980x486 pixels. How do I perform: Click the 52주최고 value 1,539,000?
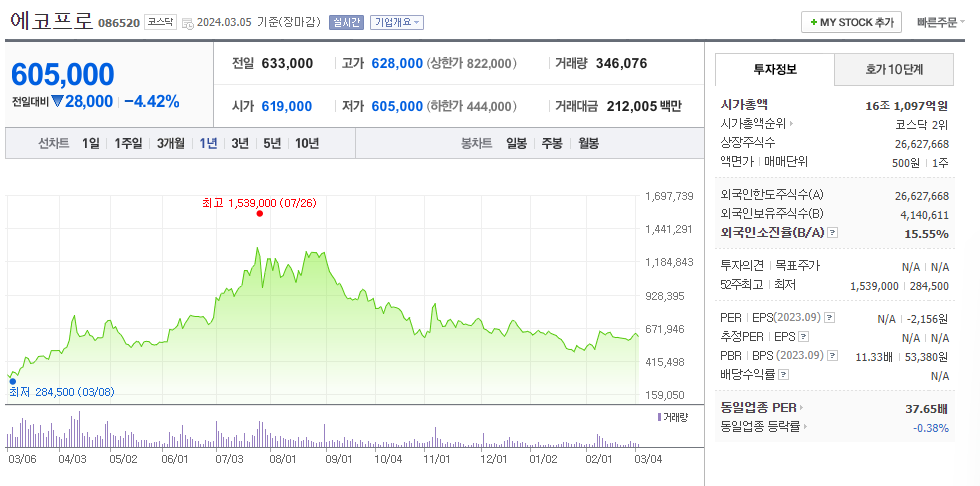(x=874, y=286)
